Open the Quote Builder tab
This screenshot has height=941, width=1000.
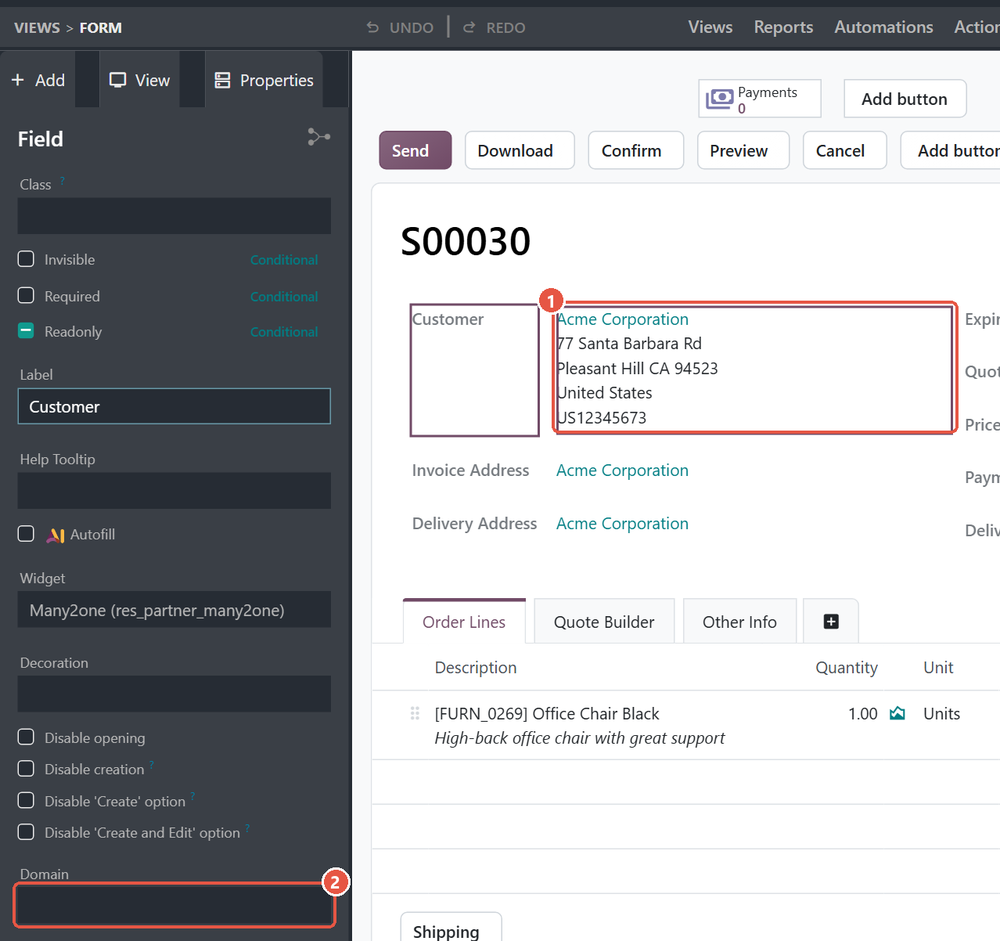[x=604, y=621]
